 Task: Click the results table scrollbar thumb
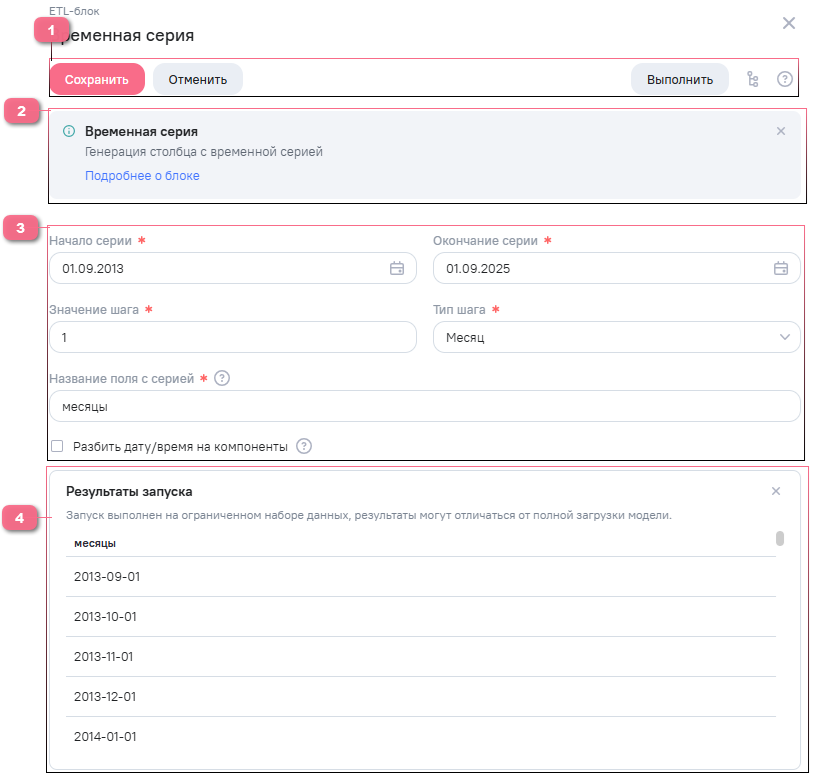pyautogui.click(x=780, y=539)
